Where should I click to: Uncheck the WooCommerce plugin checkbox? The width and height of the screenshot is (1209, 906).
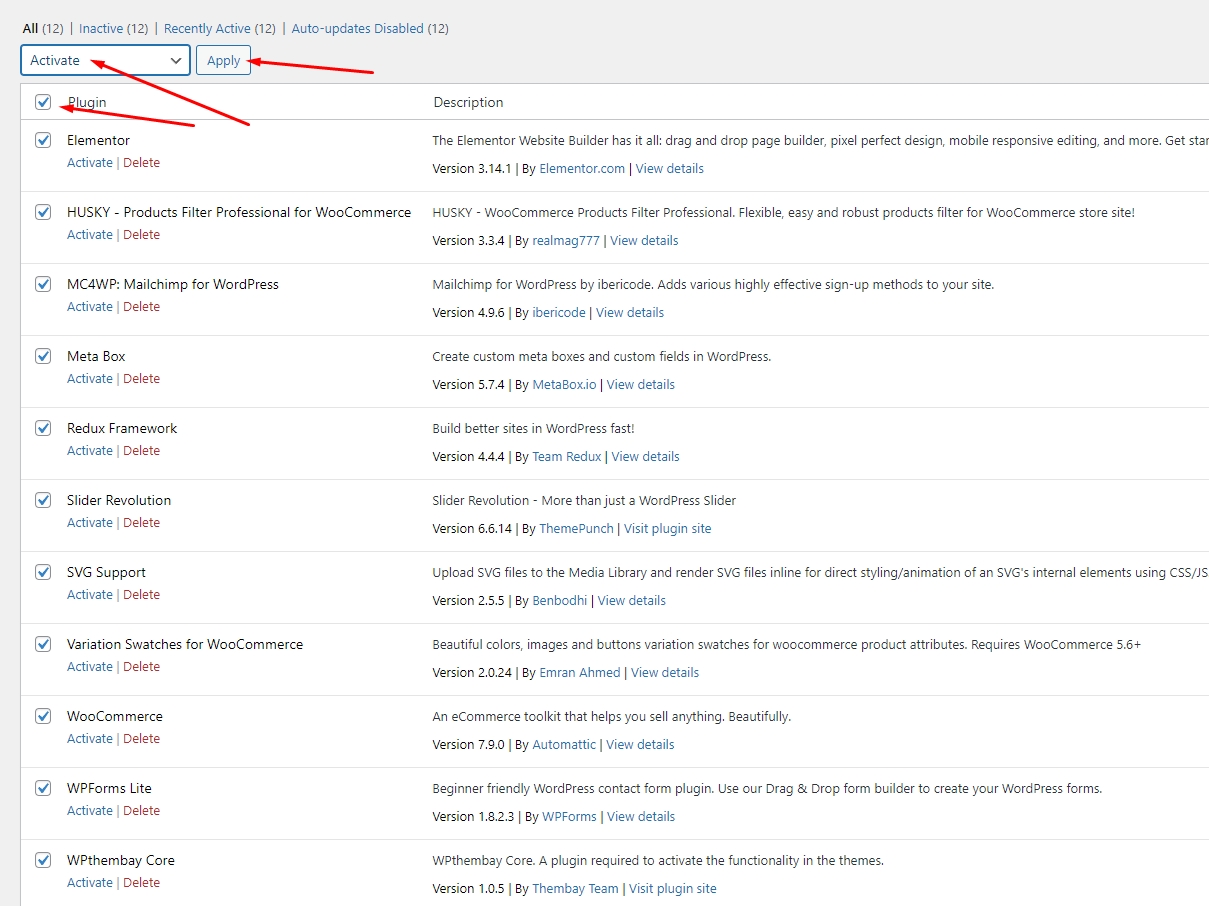(43, 716)
